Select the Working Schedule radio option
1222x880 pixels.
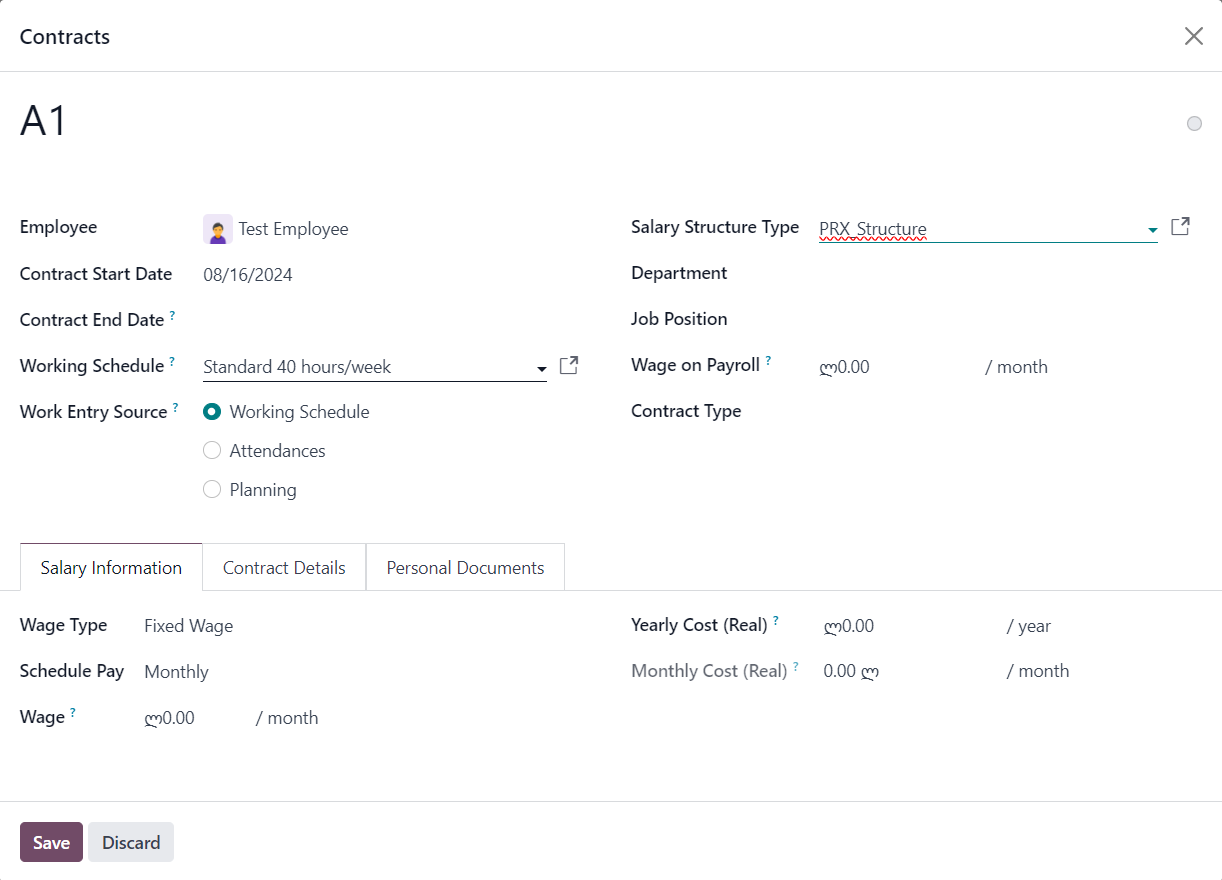point(212,412)
